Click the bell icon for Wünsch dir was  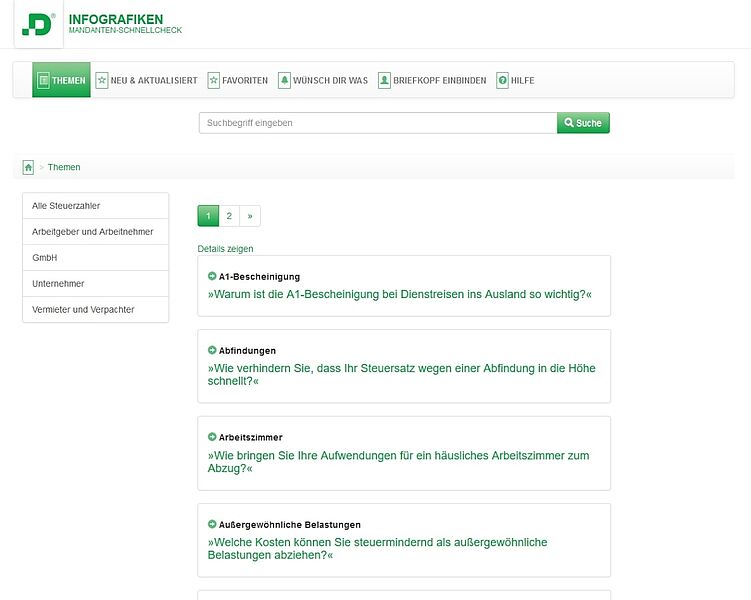(x=284, y=80)
